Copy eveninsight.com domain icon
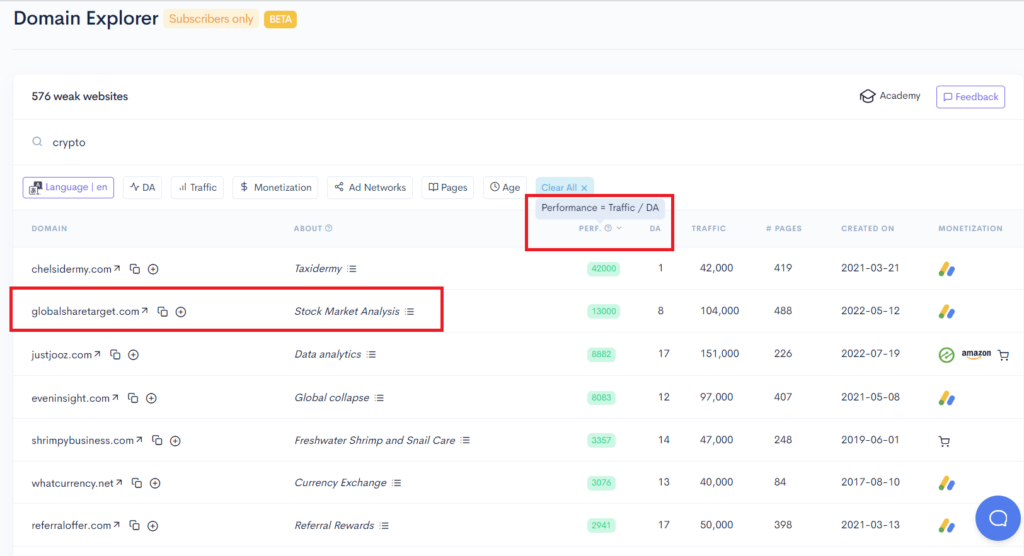This screenshot has width=1024, height=556. (133, 398)
